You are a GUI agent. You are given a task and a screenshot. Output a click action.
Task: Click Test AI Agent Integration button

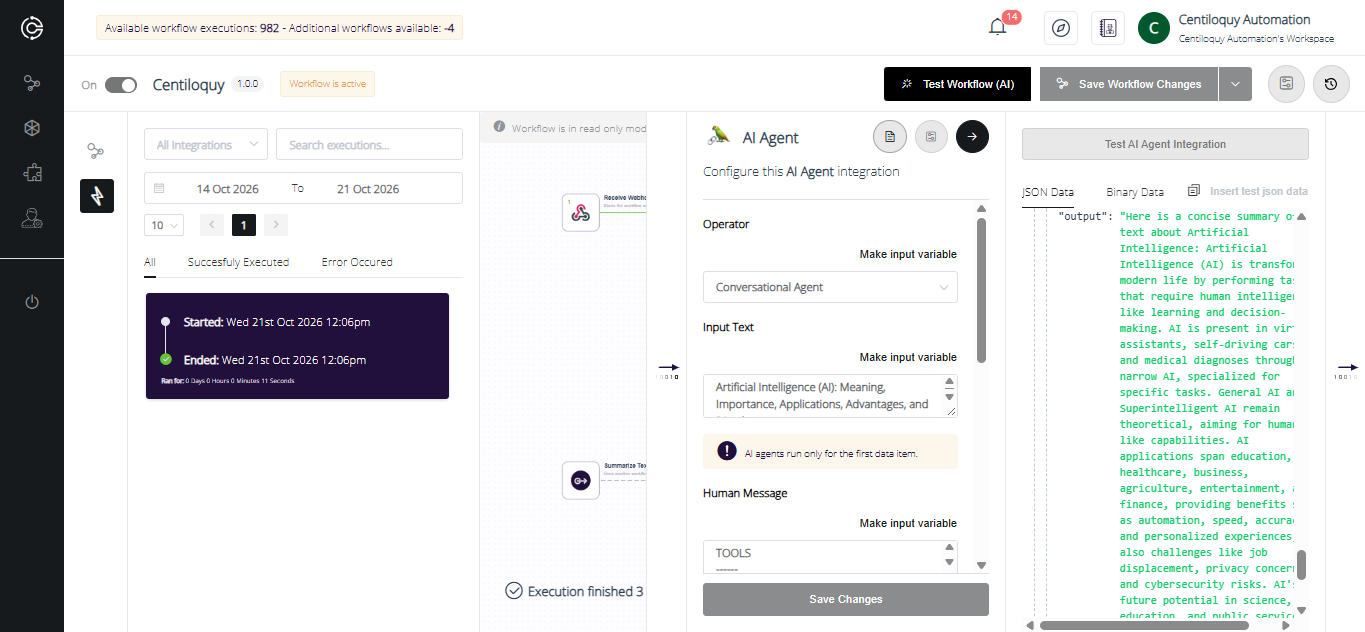coord(1165,144)
